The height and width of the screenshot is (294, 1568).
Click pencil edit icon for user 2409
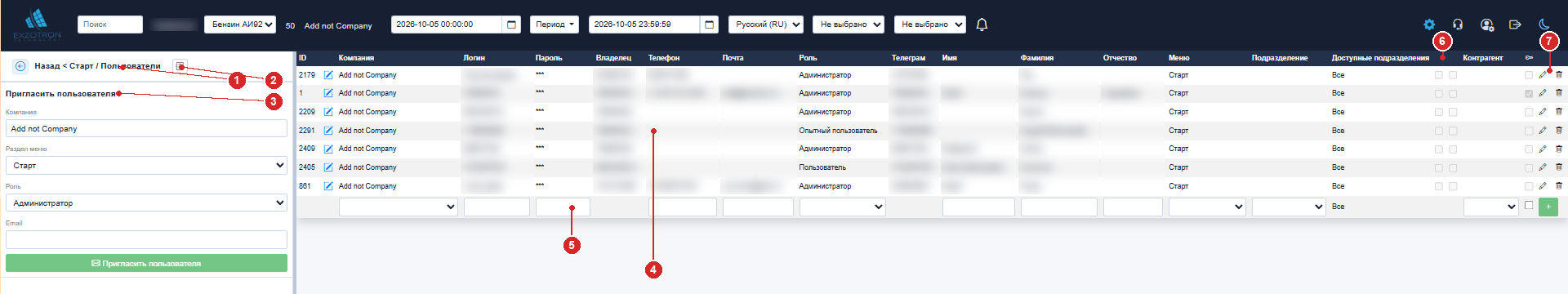(x=1543, y=149)
